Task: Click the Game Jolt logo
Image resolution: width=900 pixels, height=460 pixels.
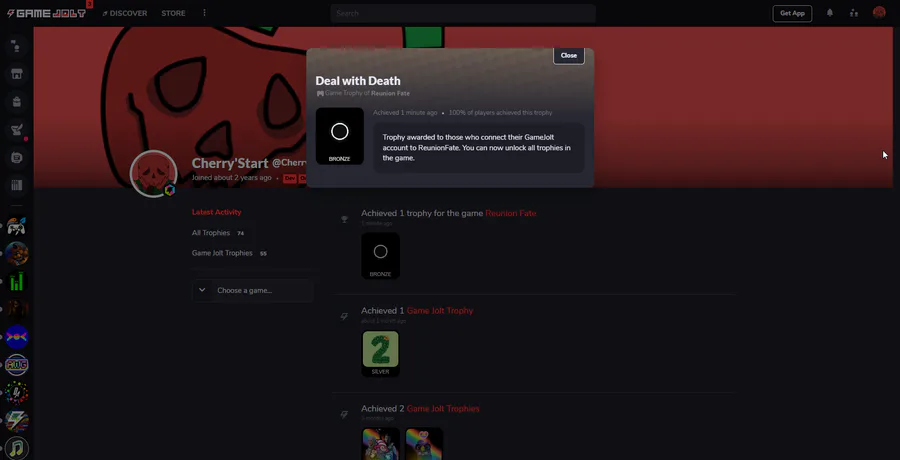Action: pos(46,13)
